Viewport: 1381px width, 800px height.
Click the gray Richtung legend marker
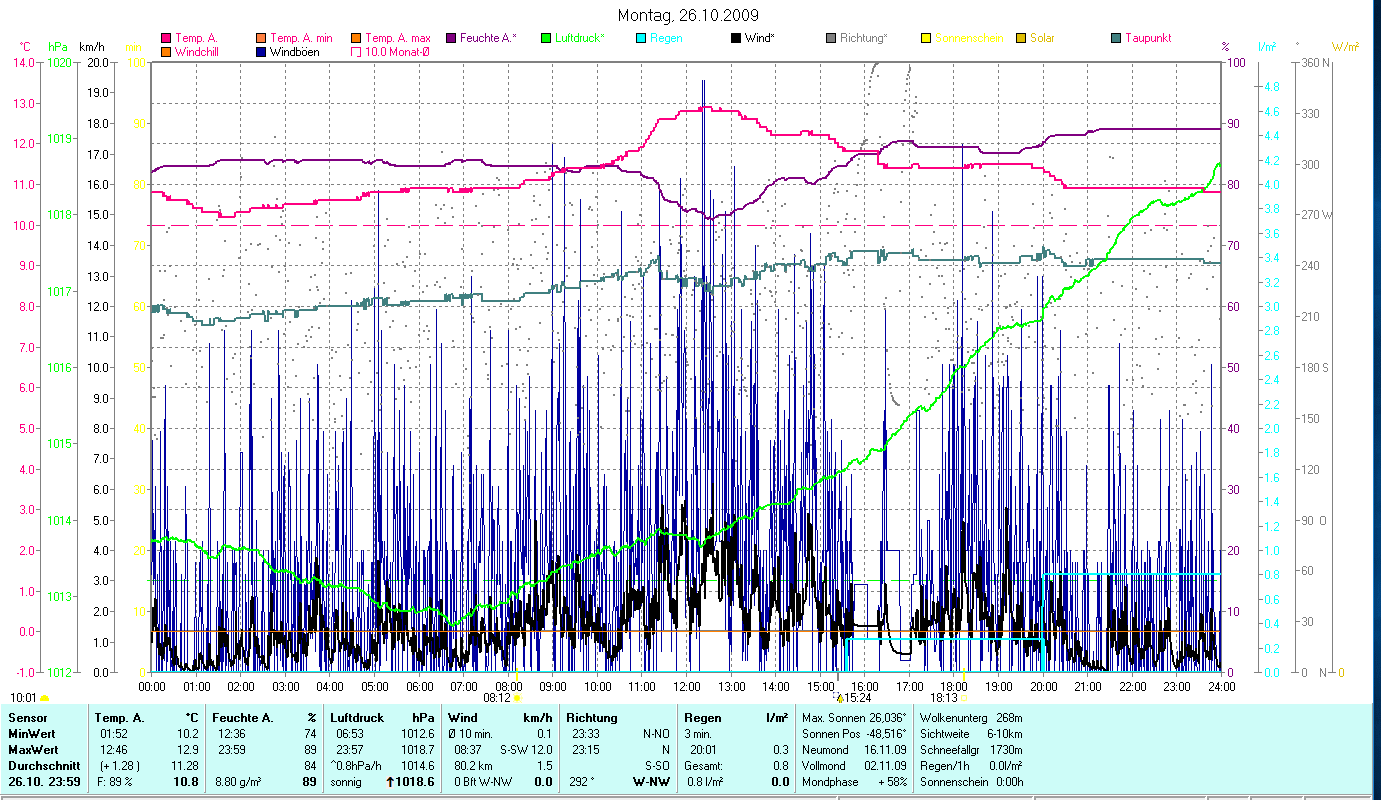(831, 38)
